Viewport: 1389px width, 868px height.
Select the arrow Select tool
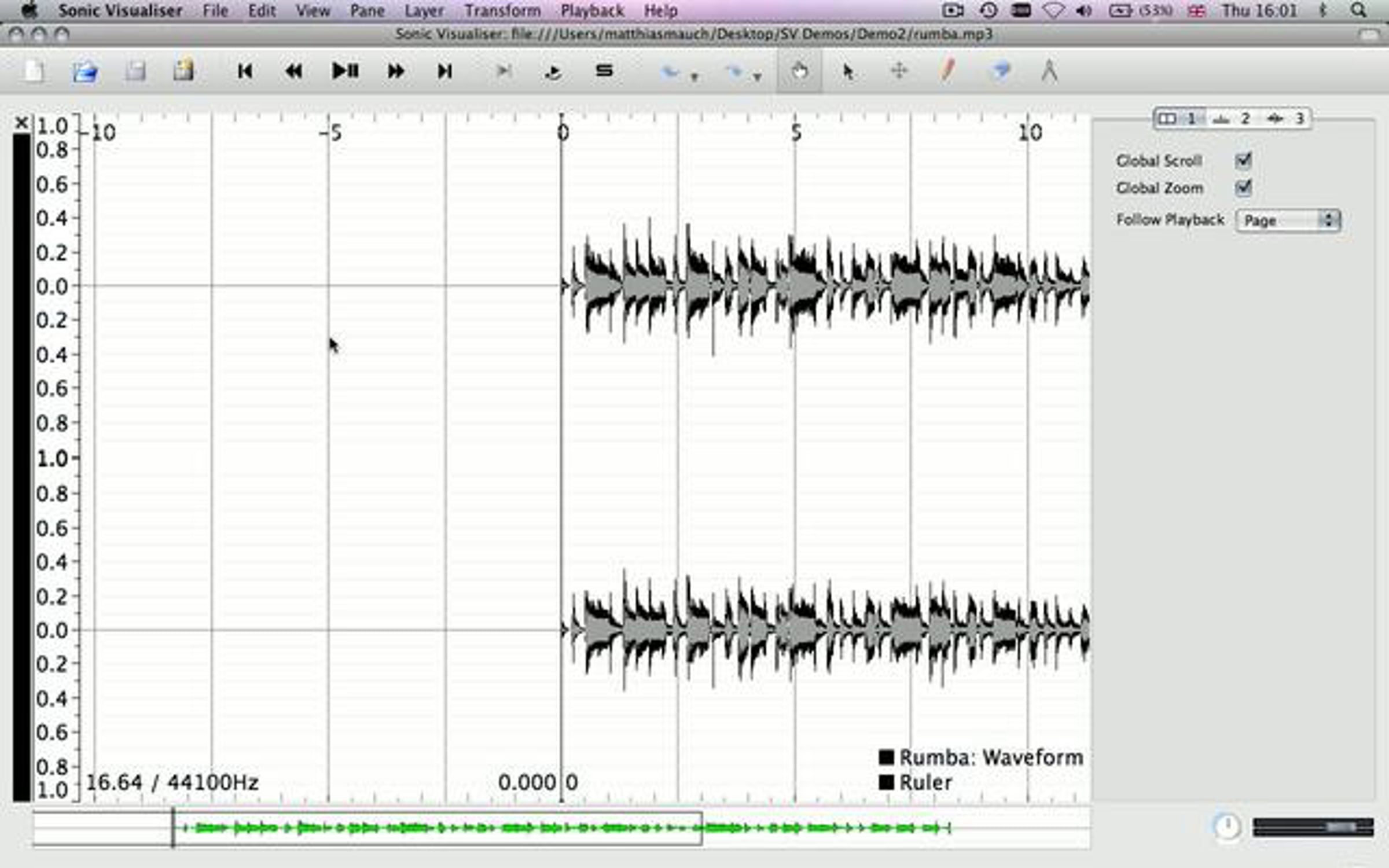pos(848,71)
